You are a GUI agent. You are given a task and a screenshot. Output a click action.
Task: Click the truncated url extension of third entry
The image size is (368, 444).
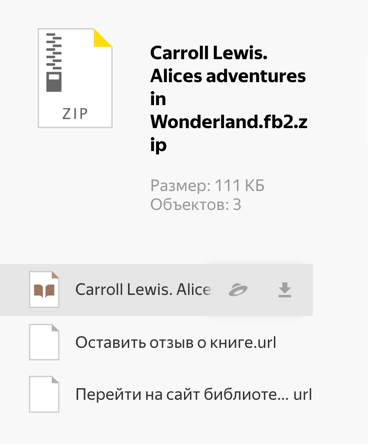tap(303, 395)
